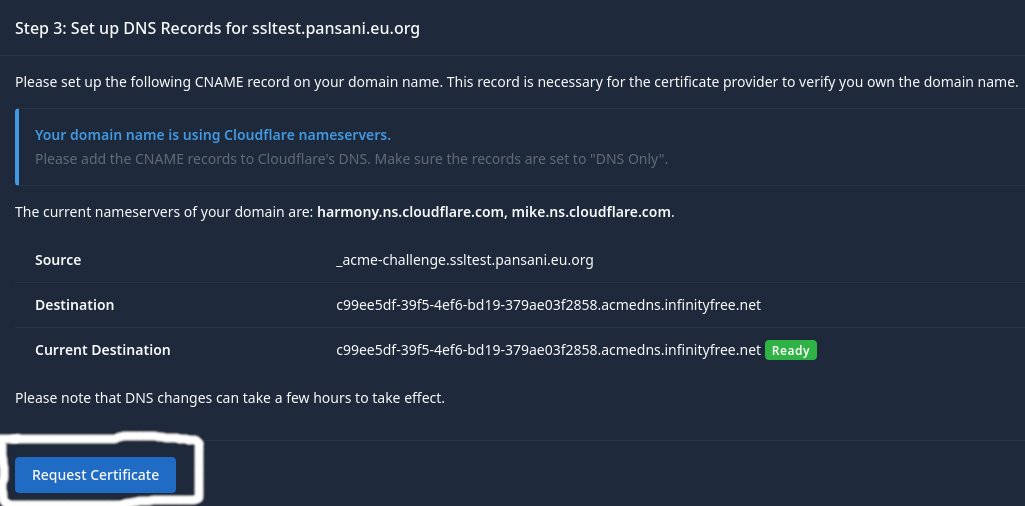Click the Request Certificate button
The image size is (1025, 506).
[x=95, y=475]
